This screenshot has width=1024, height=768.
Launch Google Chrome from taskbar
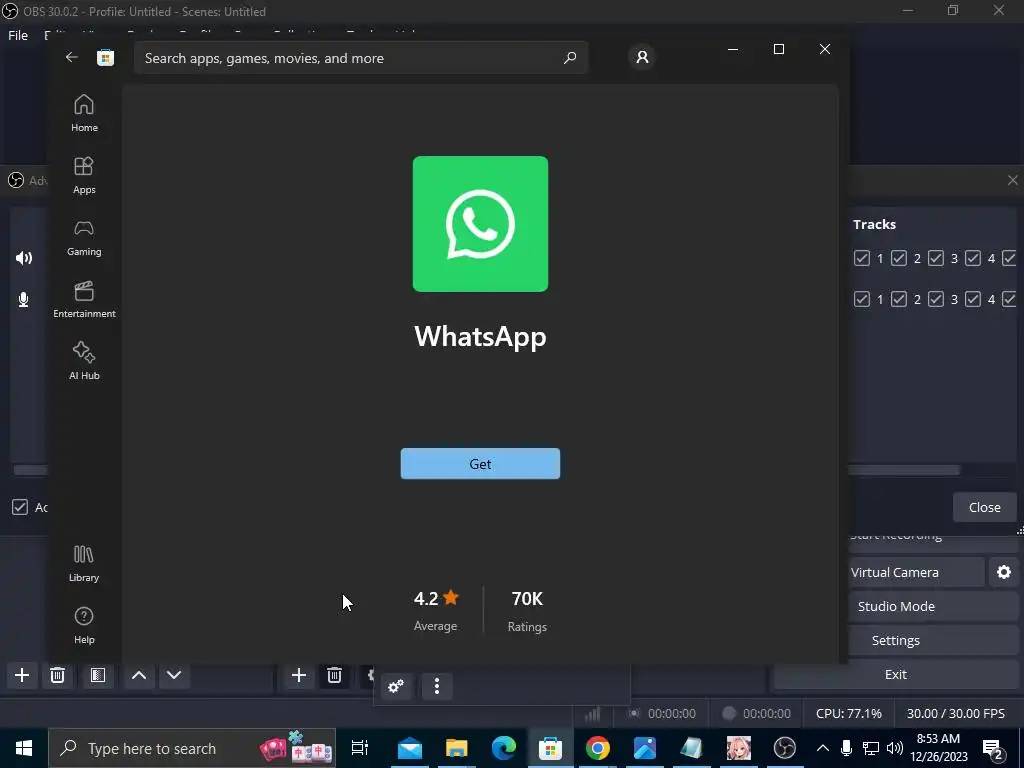point(598,748)
